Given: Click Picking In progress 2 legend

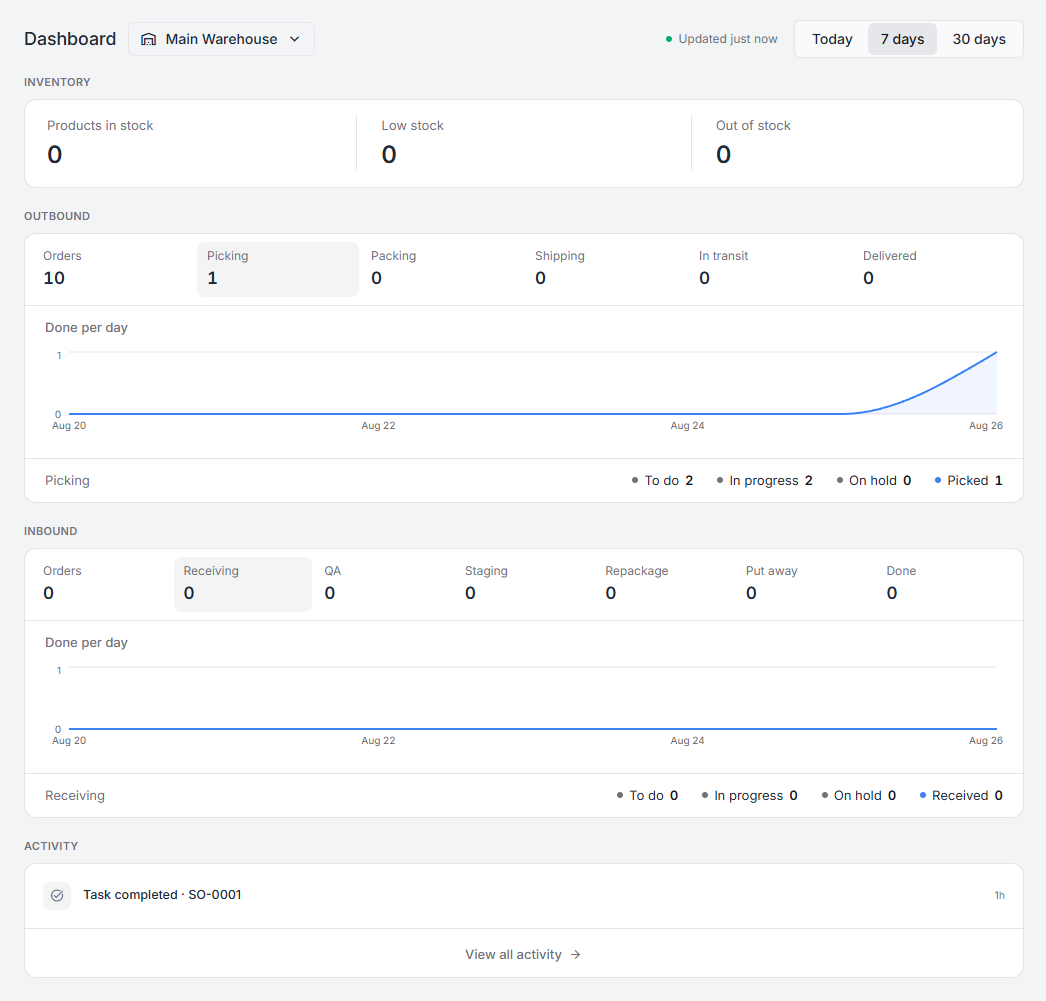Looking at the screenshot, I should pos(764,480).
